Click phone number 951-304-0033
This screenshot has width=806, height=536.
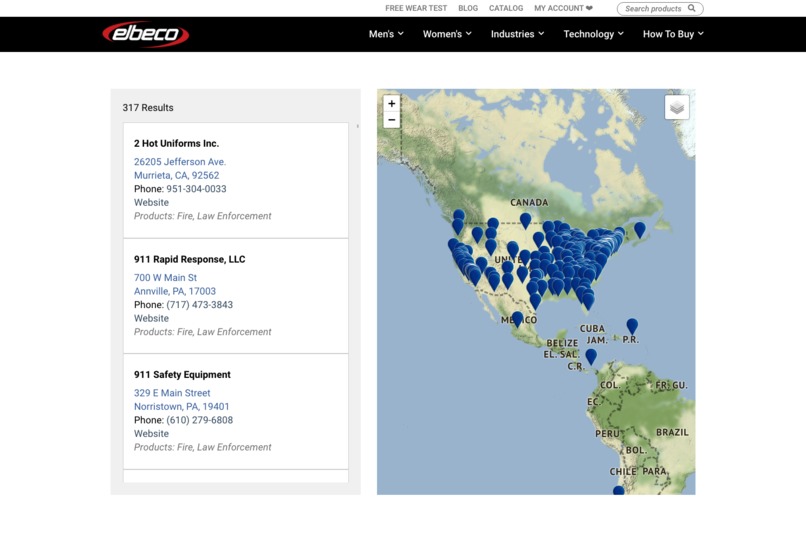point(196,189)
